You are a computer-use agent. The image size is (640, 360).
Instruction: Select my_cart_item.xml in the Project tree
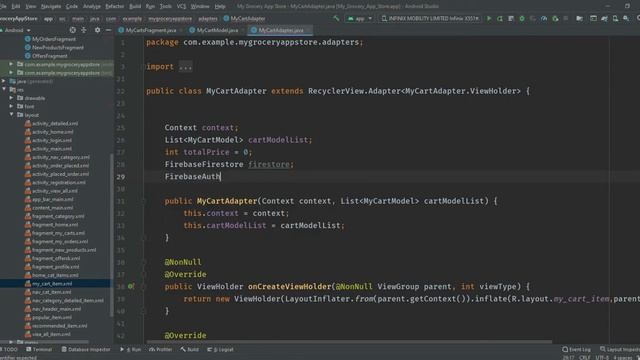[x=52, y=283]
